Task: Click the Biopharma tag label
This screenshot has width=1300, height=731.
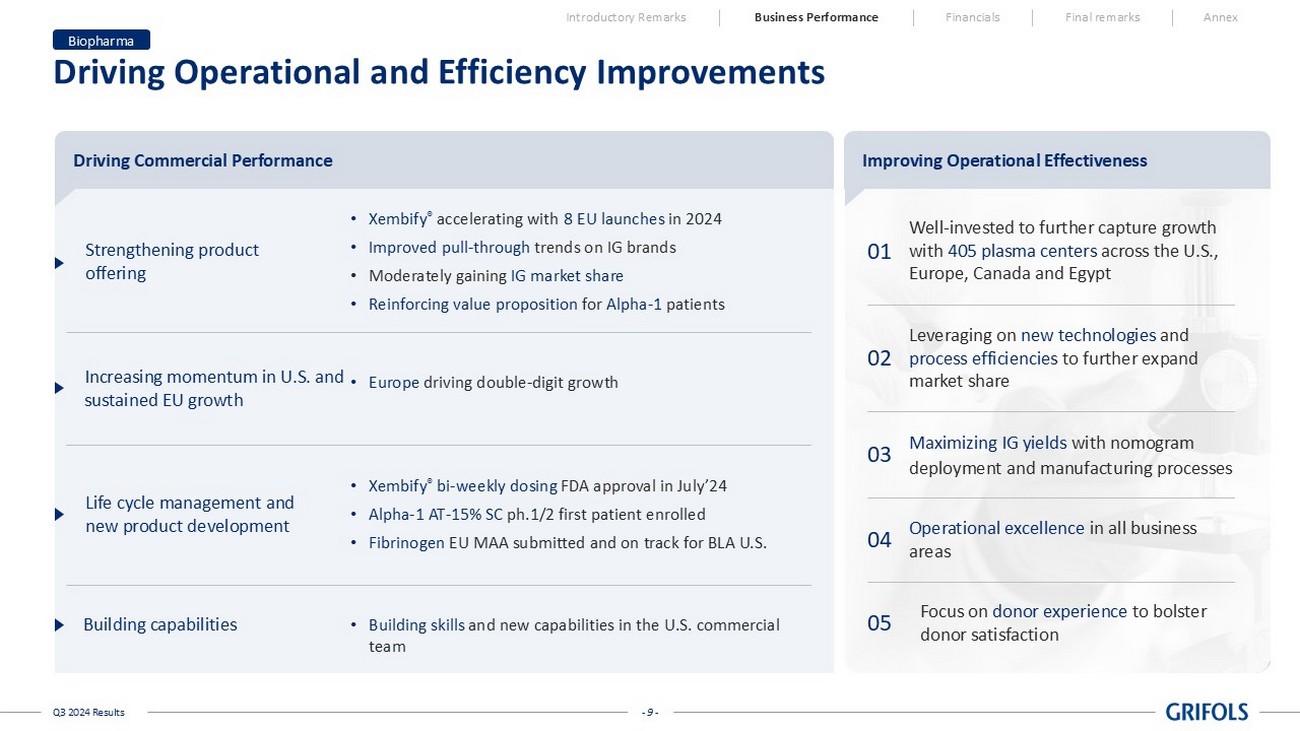Action: point(101,40)
